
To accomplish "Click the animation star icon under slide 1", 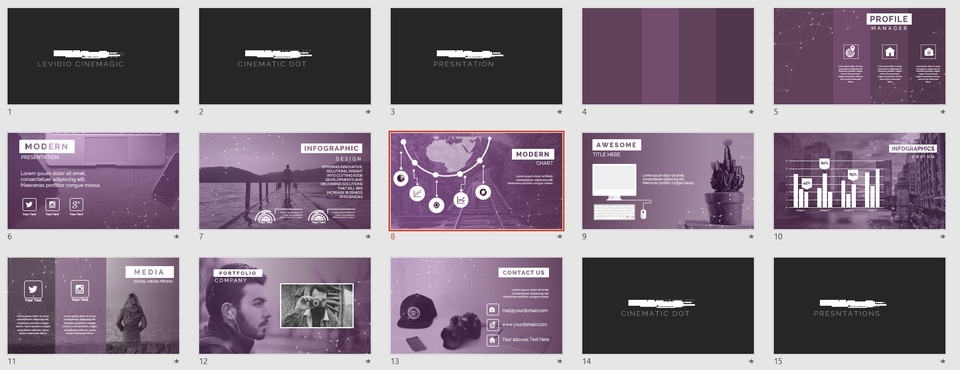I will (176, 112).
